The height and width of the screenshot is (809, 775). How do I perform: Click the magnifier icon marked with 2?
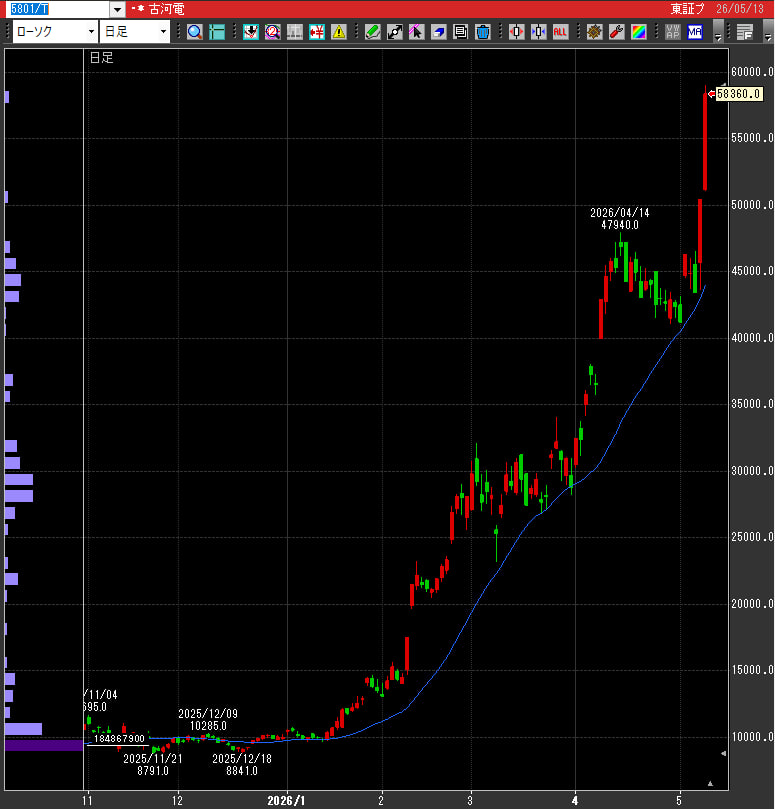coord(272,32)
